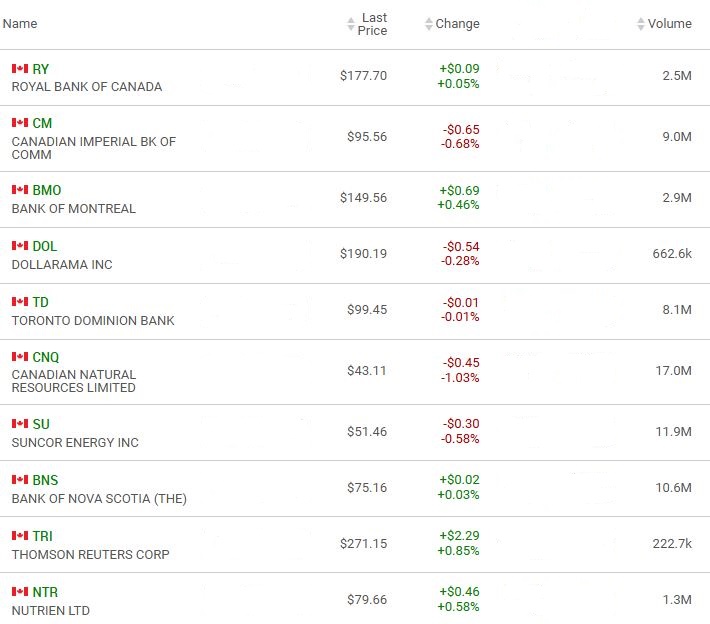710x624 pixels.
Task: Click the $271.15 price for Thomson Reuters
Action: click(363, 545)
